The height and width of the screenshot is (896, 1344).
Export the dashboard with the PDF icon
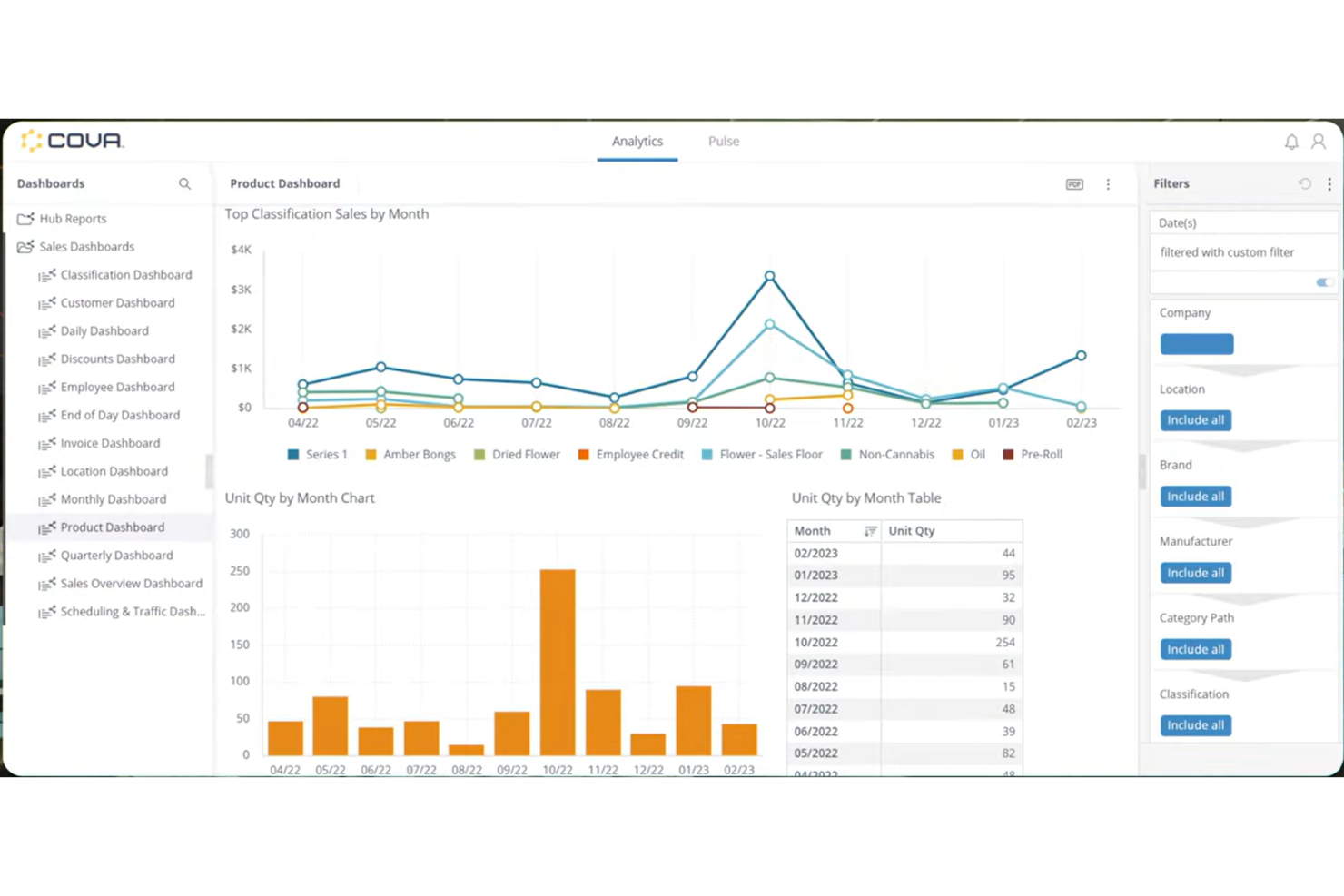click(1074, 184)
